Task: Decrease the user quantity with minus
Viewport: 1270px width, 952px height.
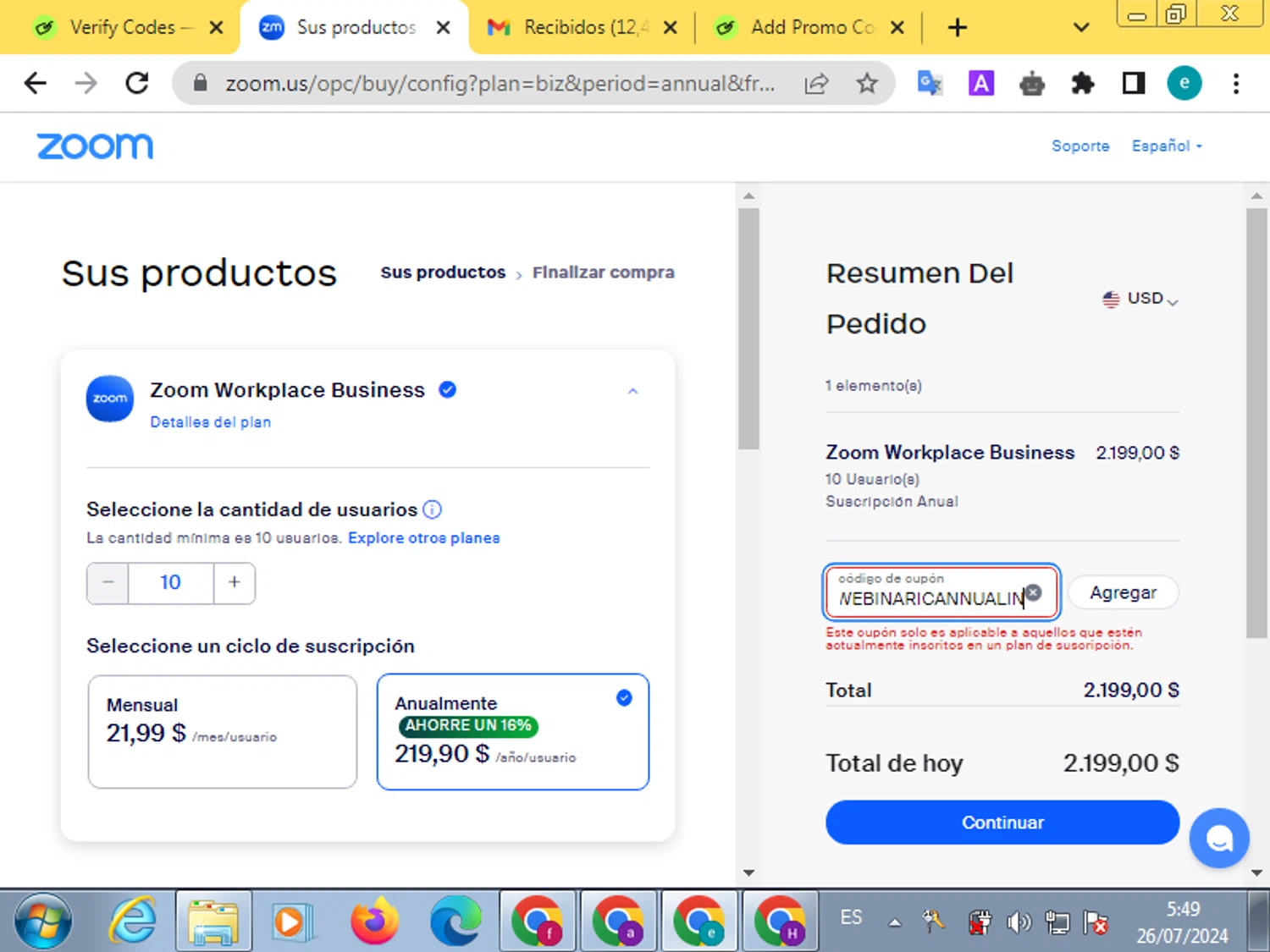Action: pyautogui.click(x=108, y=582)
